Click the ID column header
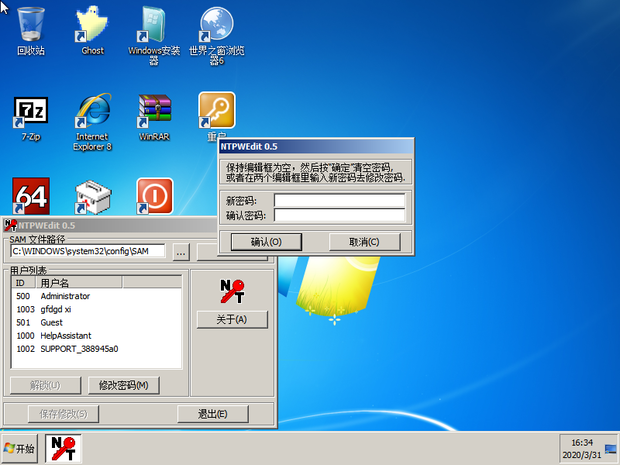Screen dimensions: 620x465 [x=24, y=282]
